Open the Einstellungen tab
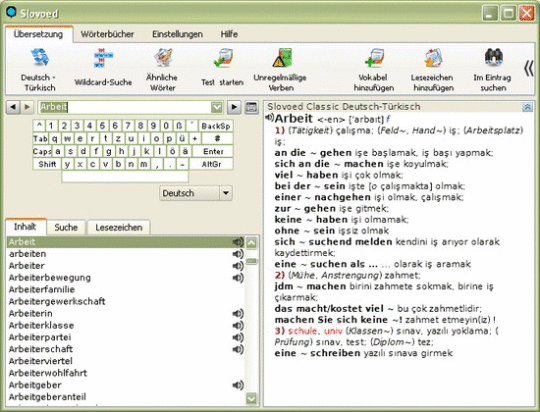 point(177,34)
